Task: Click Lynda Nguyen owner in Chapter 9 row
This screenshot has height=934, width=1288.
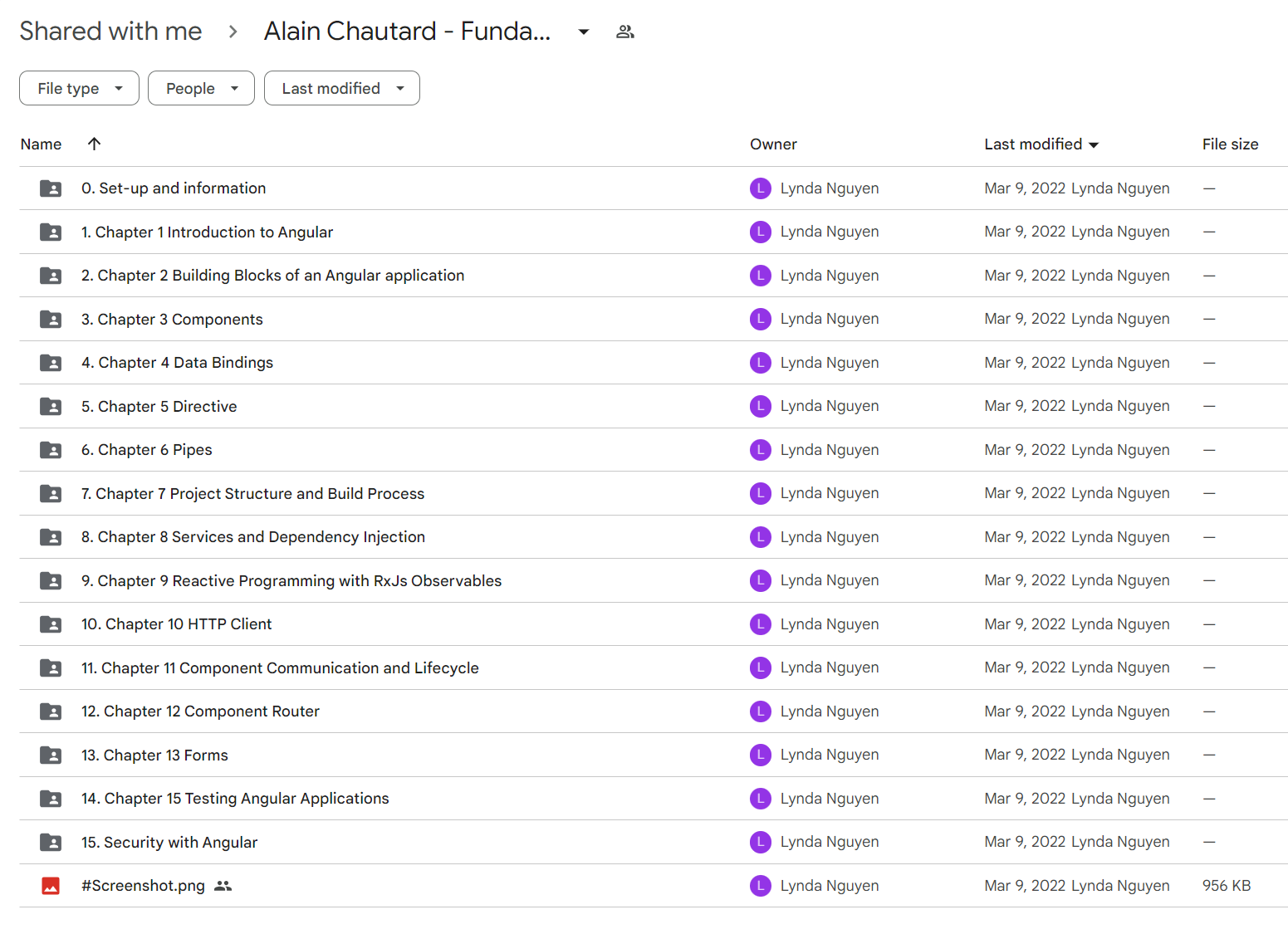Action: (829, 580)
